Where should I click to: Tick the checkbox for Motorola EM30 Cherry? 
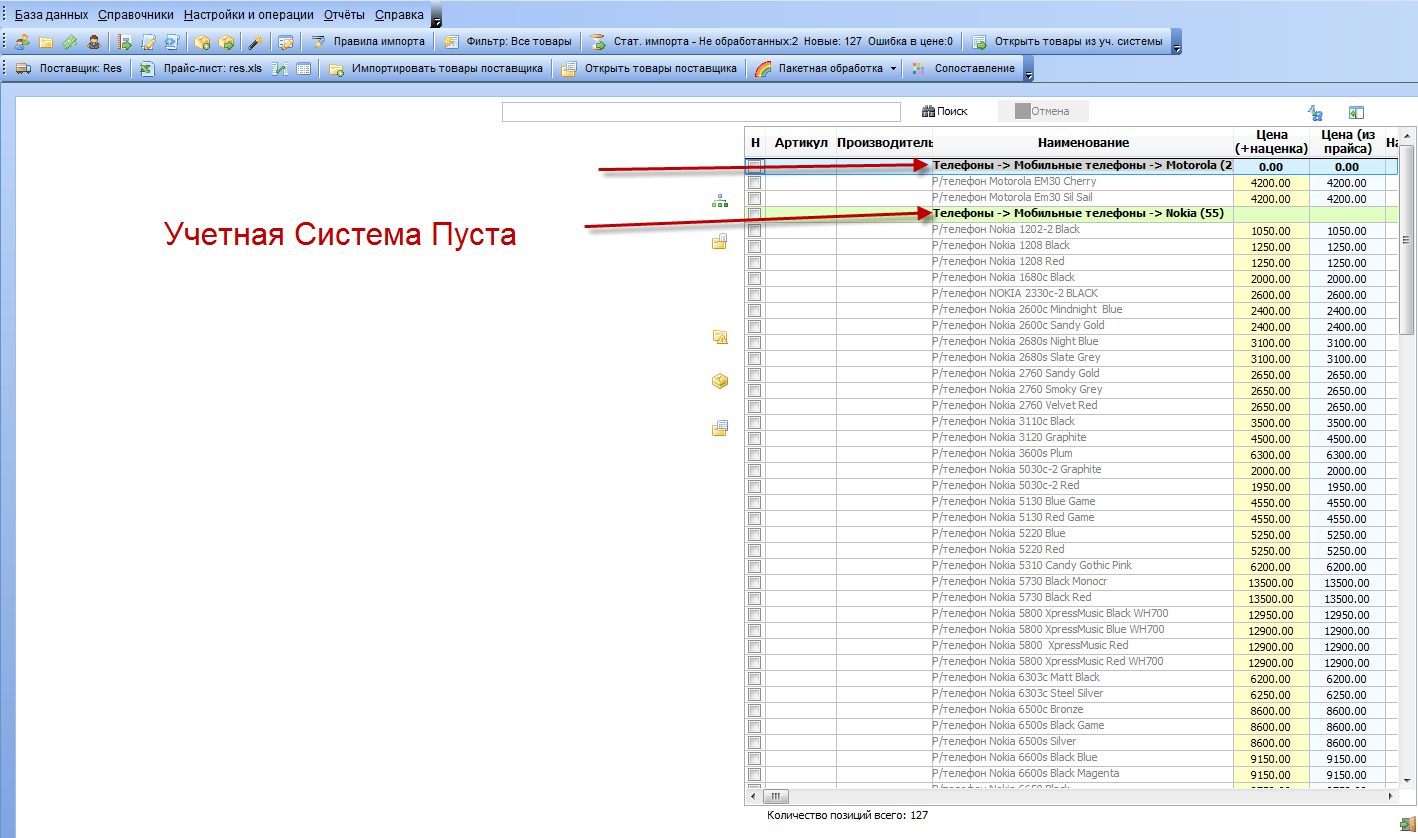pos(755,183)
